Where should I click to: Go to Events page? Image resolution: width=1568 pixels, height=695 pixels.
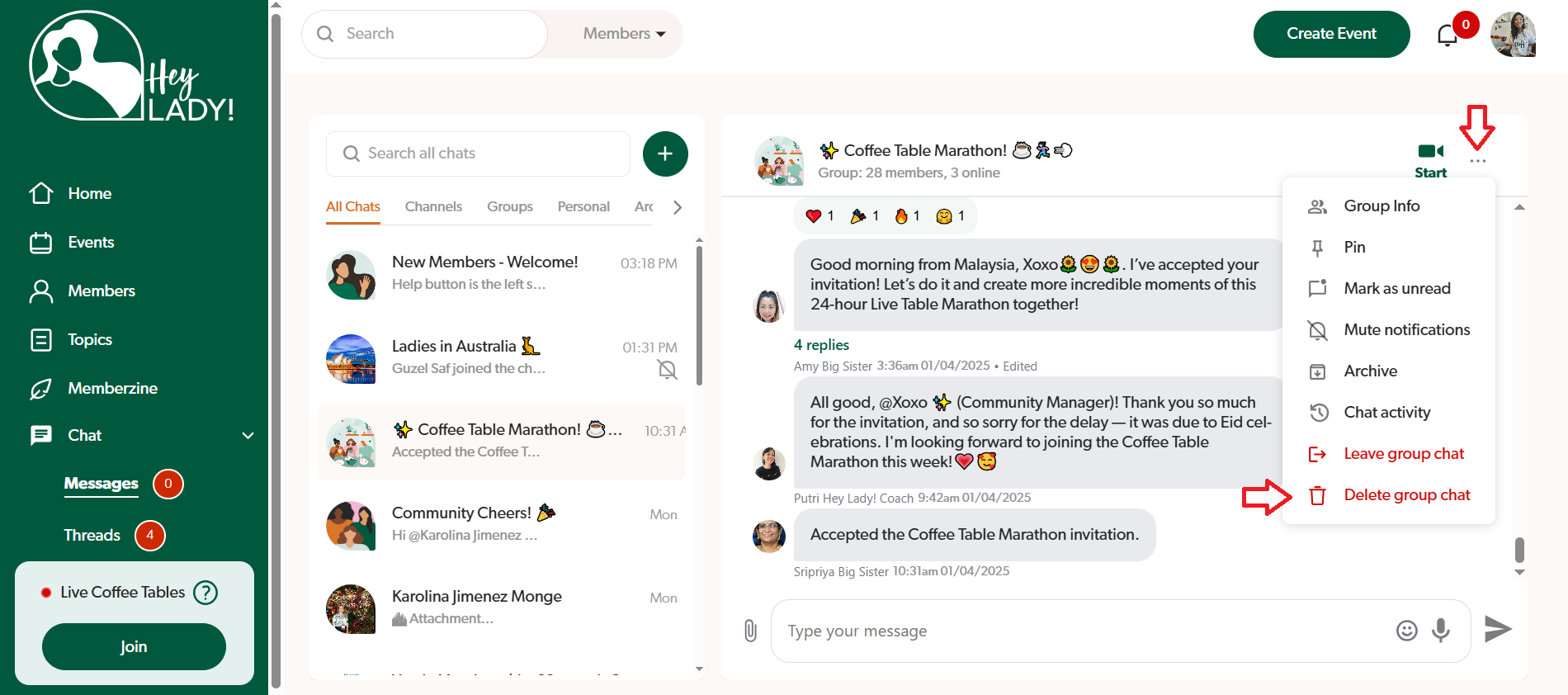[91, 242]
